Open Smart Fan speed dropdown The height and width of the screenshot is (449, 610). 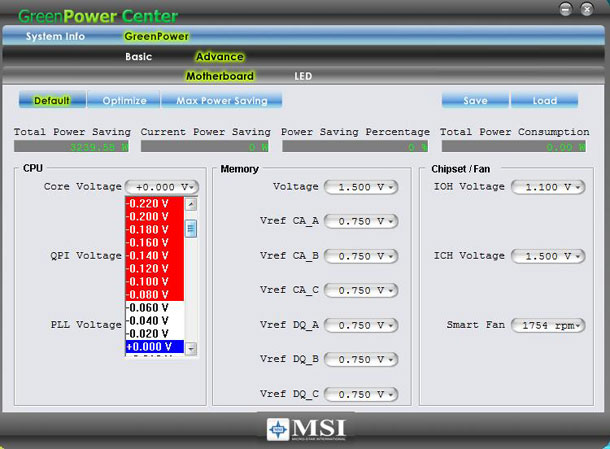pyautogui.click(x=548, y=326)
